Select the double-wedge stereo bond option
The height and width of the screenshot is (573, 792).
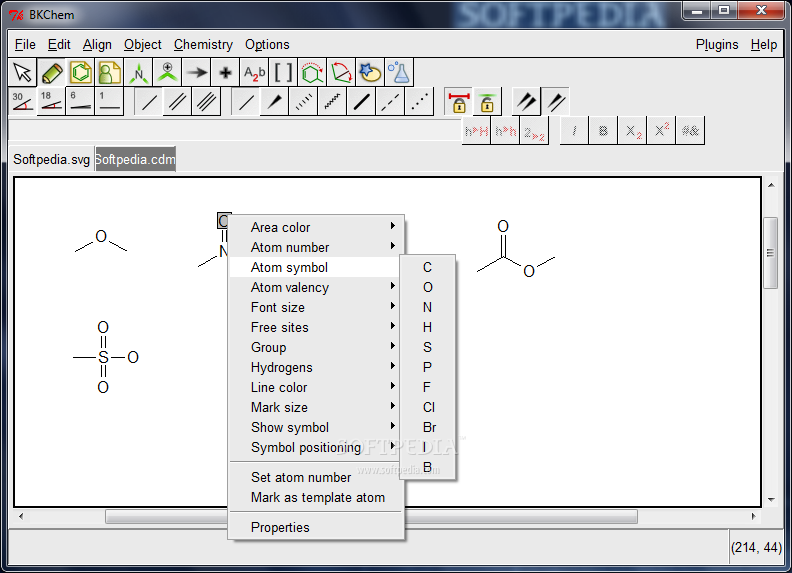(527, 102)
